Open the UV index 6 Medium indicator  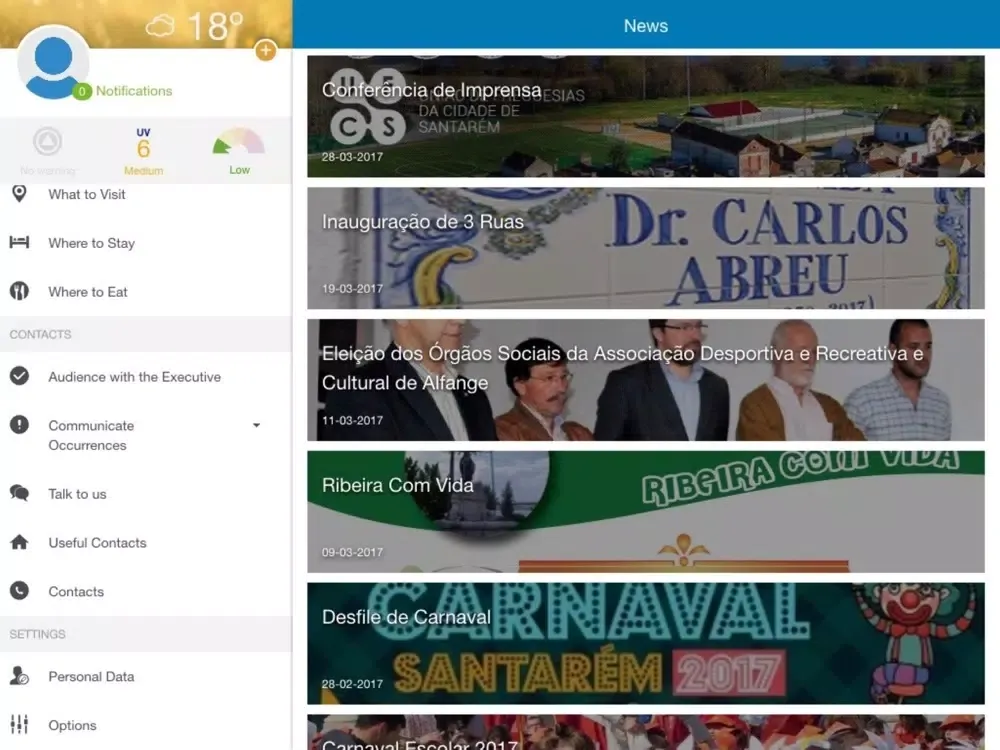click(143, 152)
